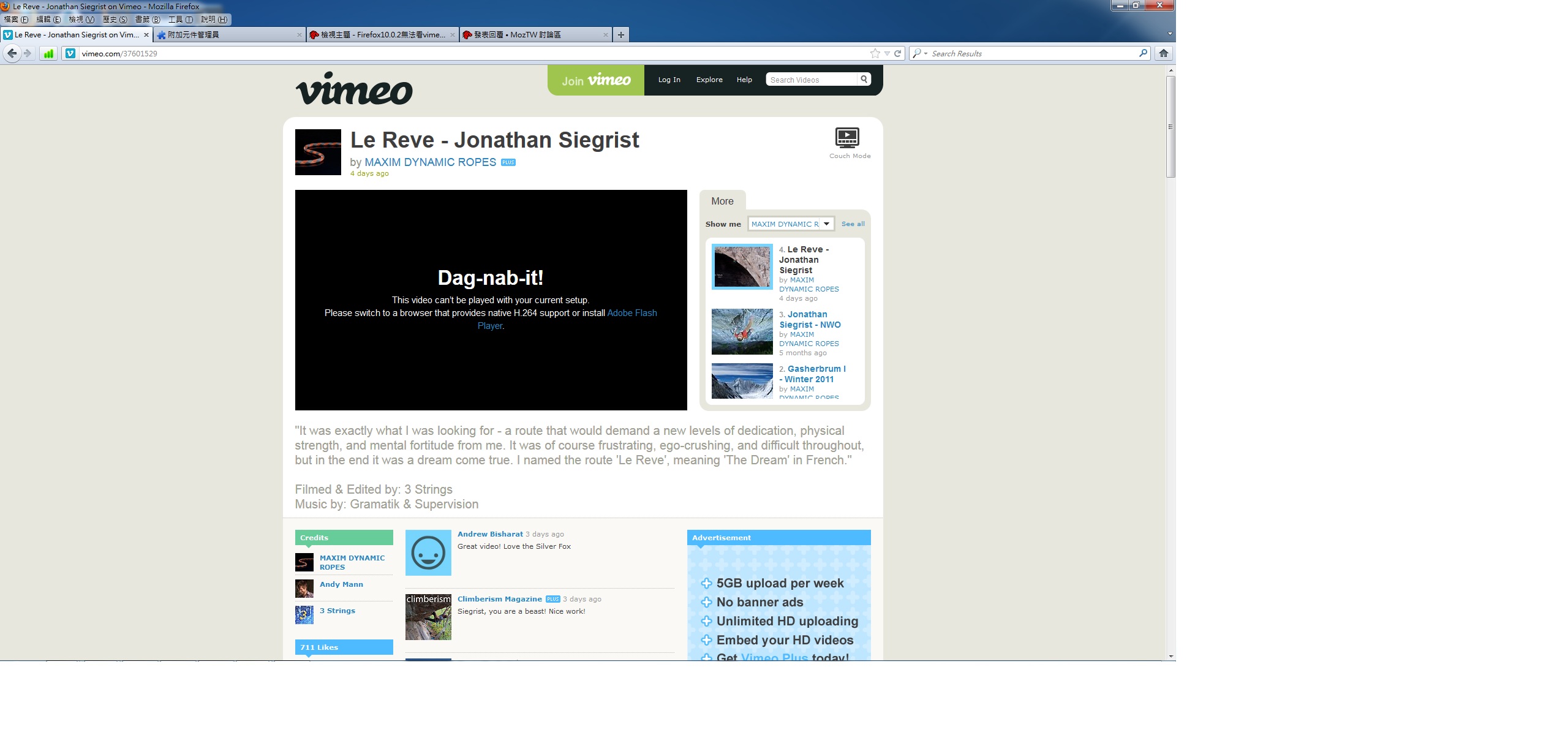The height and width of the screenshot is (735, 1568).
Task: Open a new tab with the plus button
Action: click(620, 35)
